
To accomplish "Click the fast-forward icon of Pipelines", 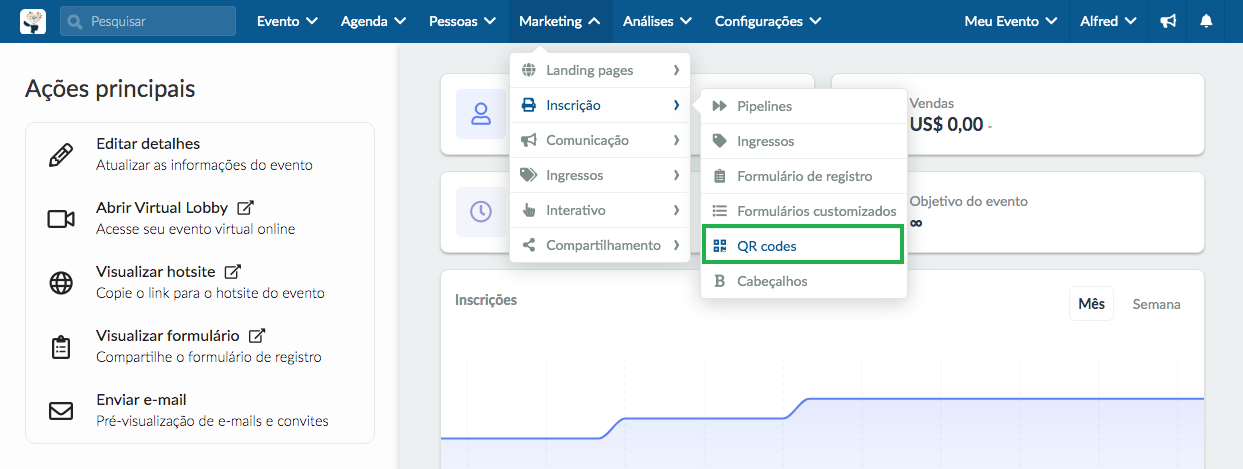I will tap(719, 106).
